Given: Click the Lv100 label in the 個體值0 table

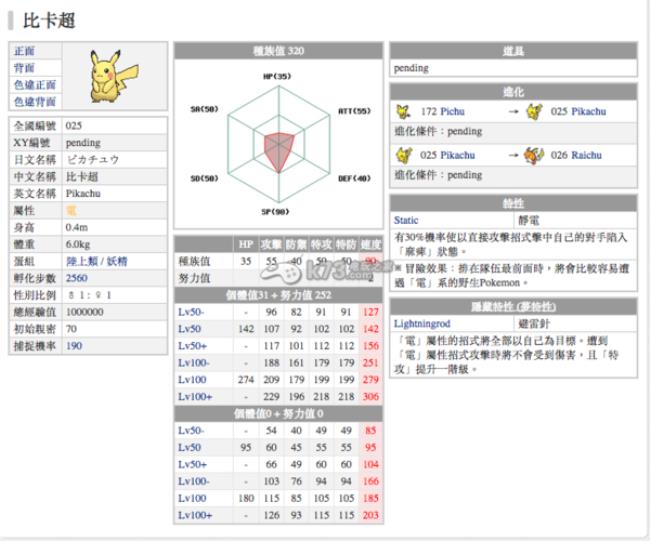Looking at the screenshot, I should (x=192, y=498).
